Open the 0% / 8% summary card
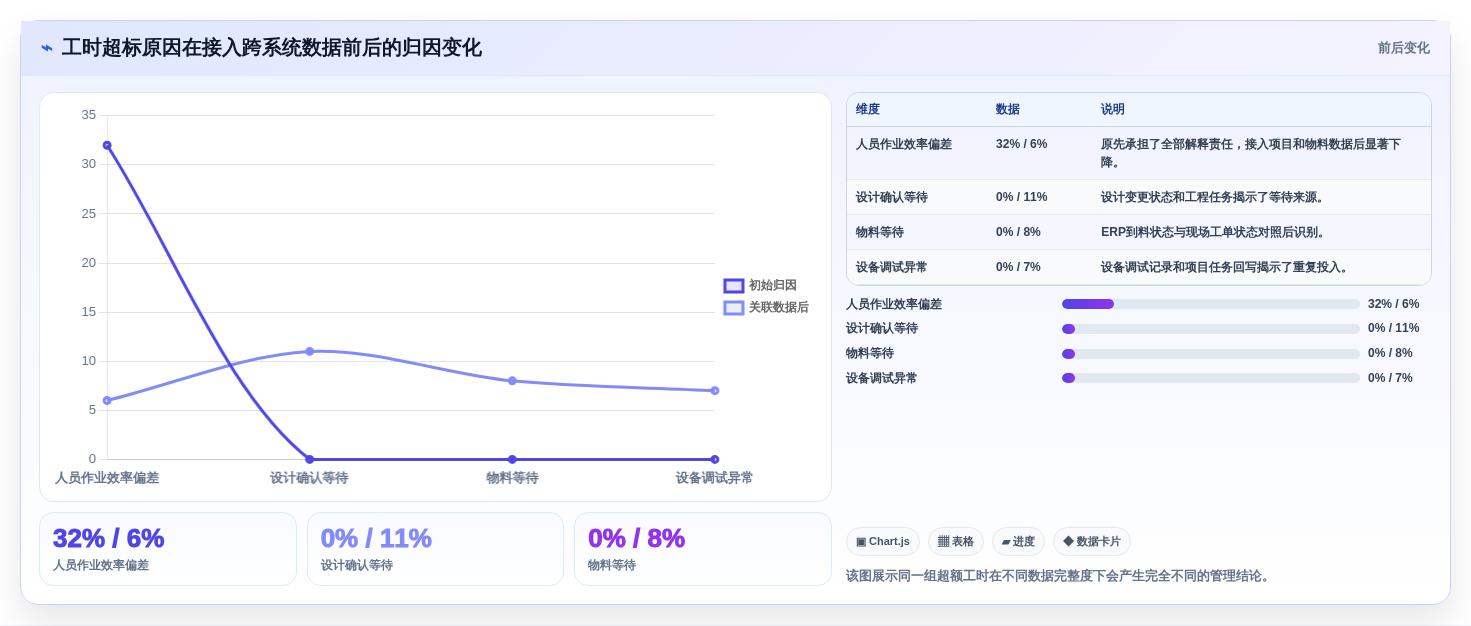1471x626 pixels. (703, 549)
